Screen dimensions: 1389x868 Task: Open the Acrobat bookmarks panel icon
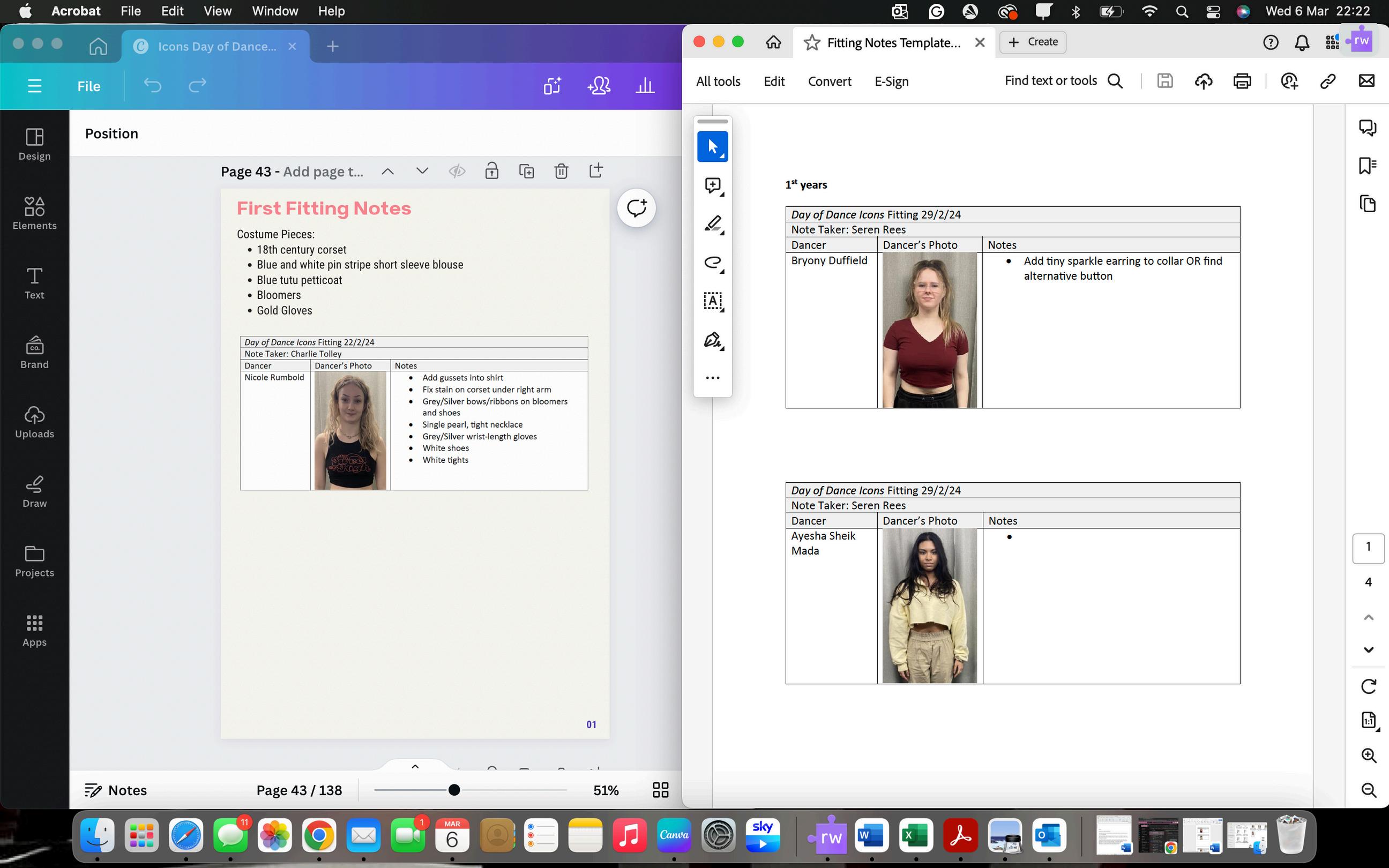(x=1367, y=166)
